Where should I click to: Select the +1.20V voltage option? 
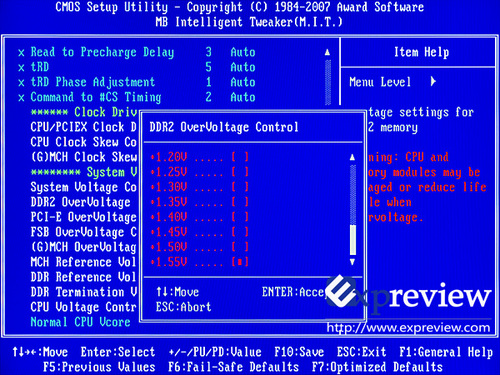click(200, 157)
